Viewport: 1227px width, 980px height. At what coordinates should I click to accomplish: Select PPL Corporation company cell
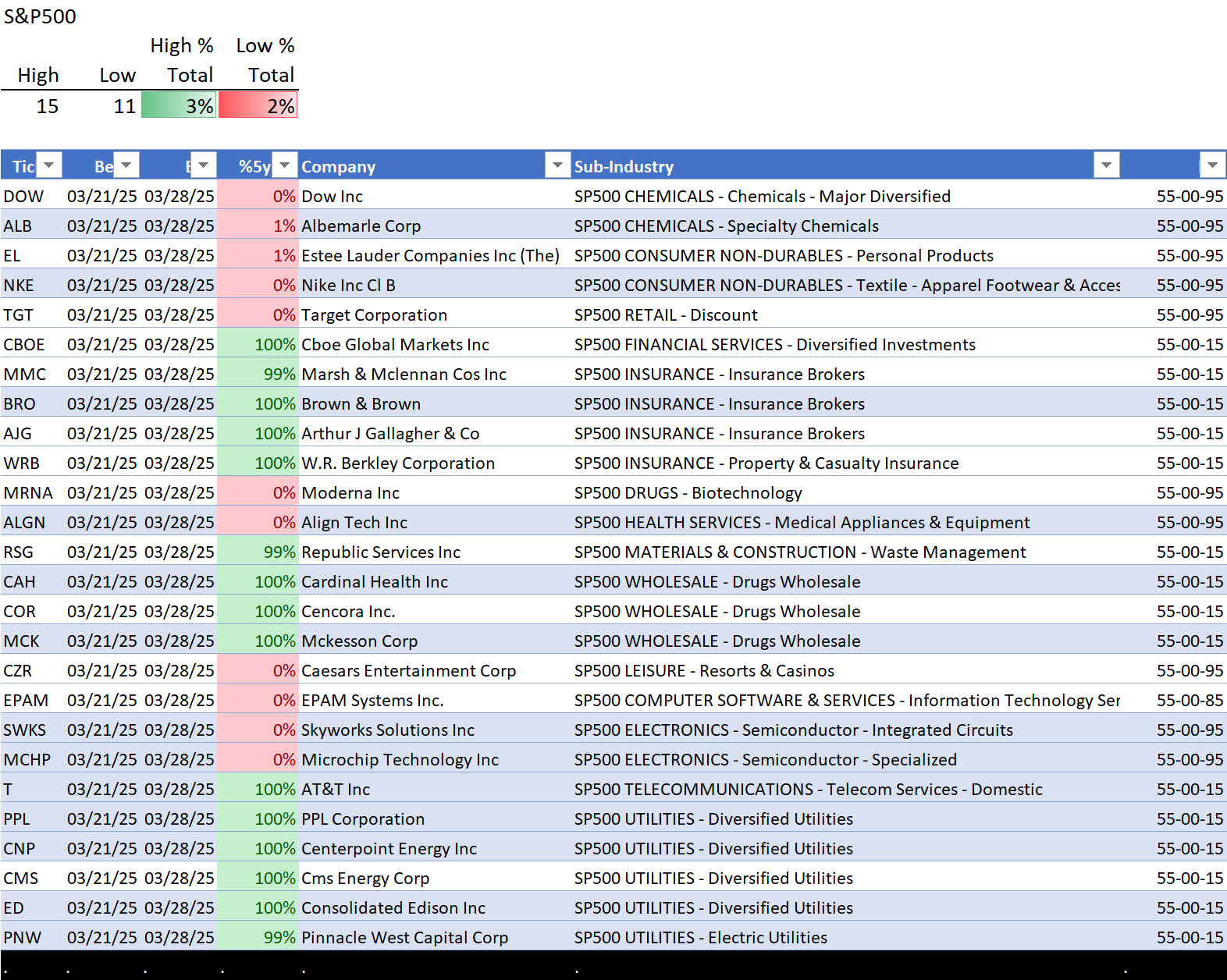(434, 818)
